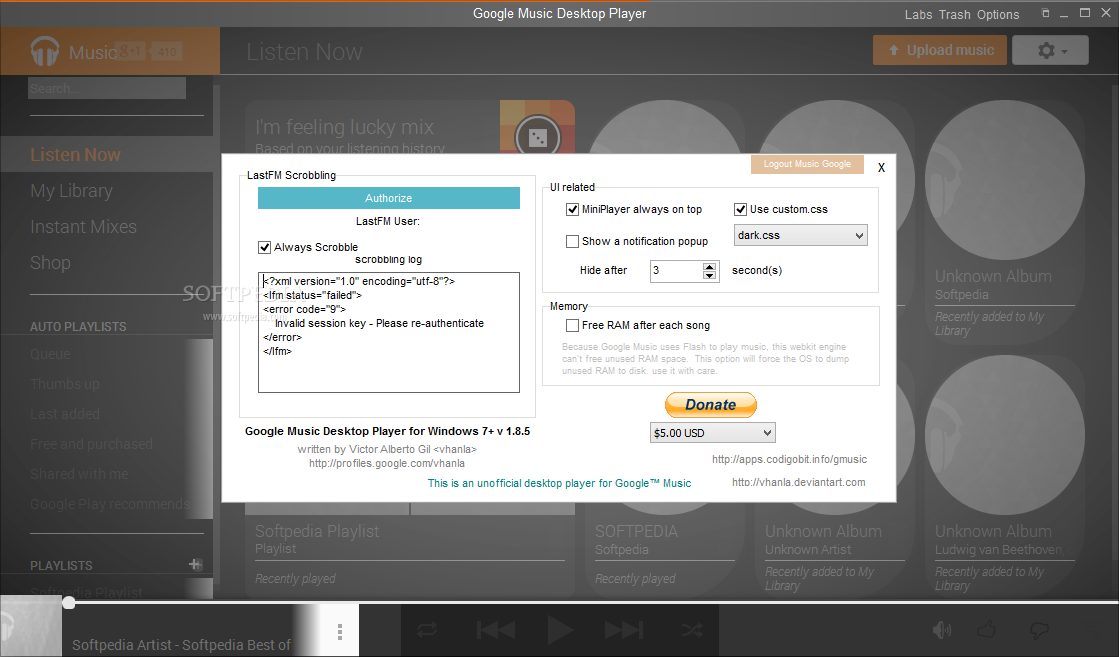The width and height of the screenshot is (1119, 657).
Task: Open the $5.00 USD donation amount dropdown
Action: click(712, 433)
